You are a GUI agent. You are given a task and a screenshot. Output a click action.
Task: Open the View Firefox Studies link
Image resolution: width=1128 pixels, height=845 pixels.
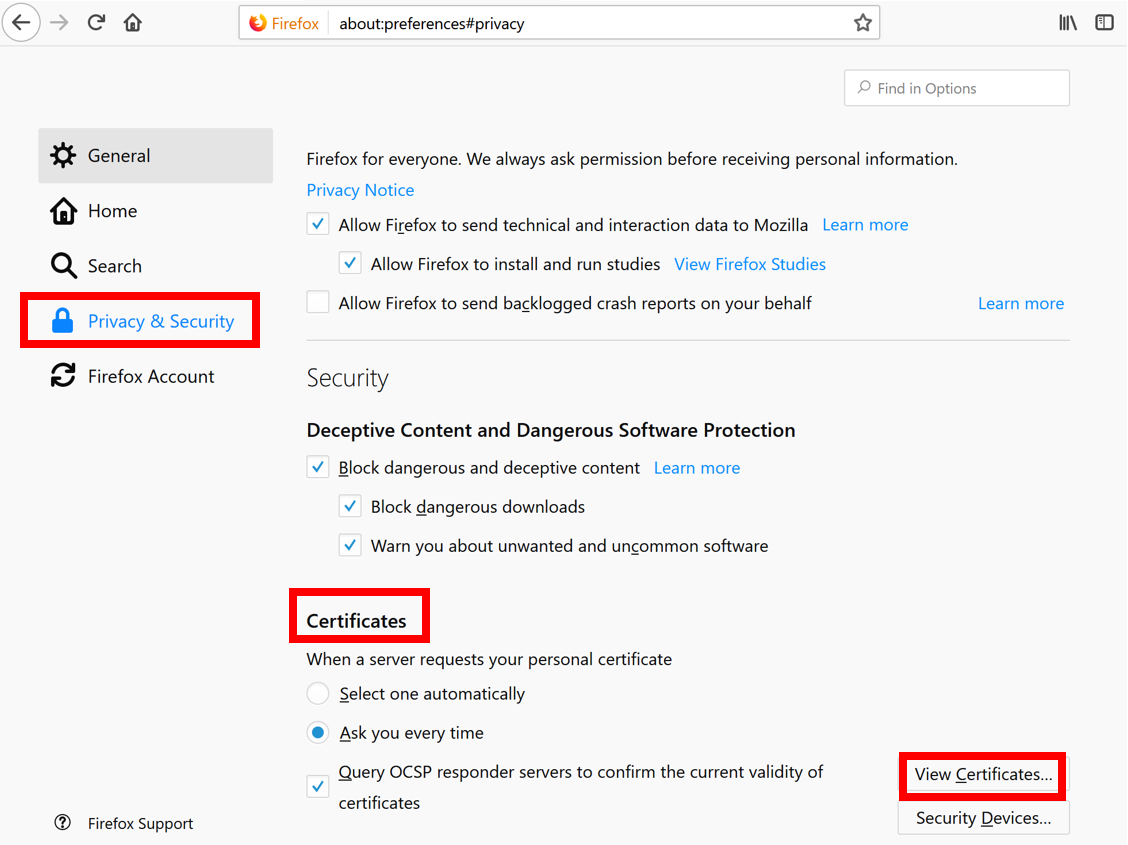(750, 264)
